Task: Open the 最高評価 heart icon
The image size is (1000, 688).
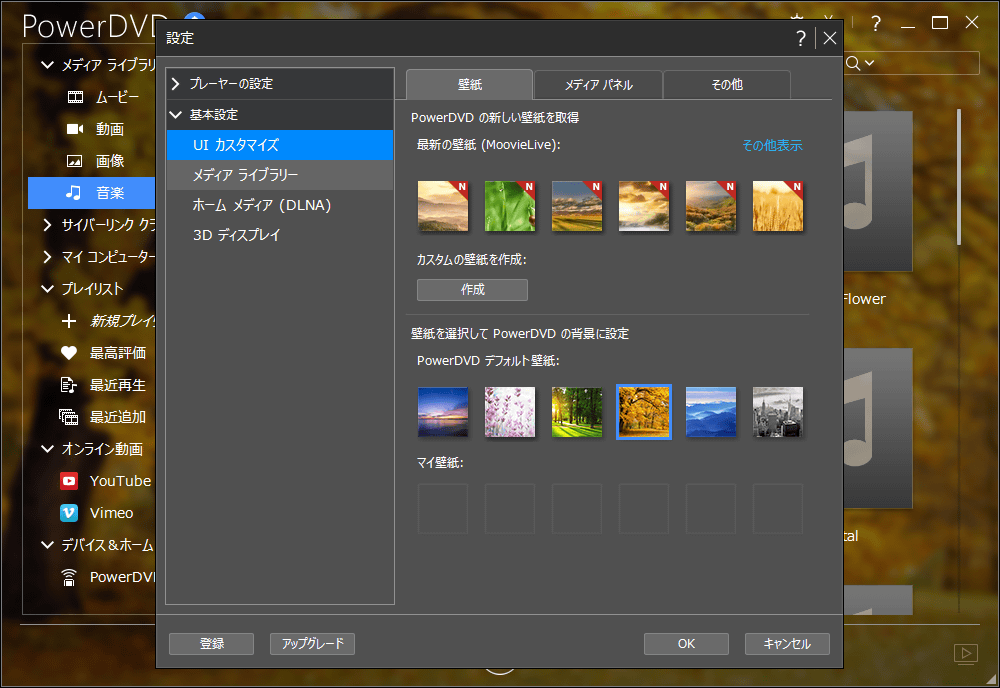Action: click(69, 353)
